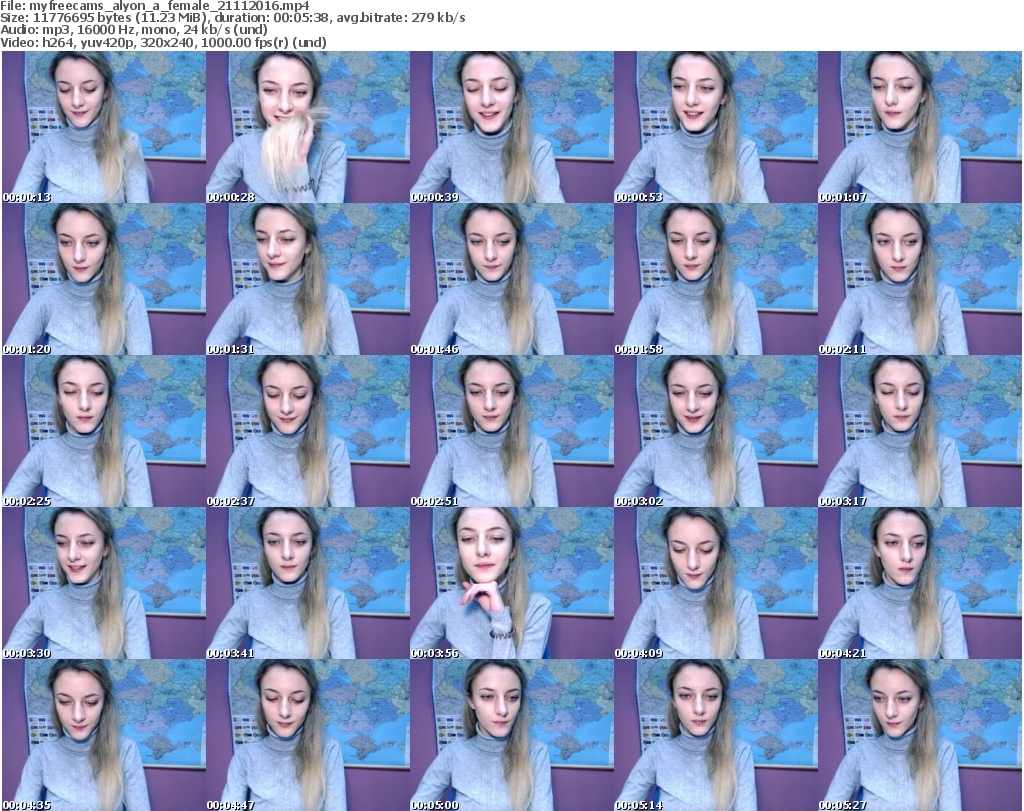Open the frame at 00:01:46
The width and height of the screenshot is (1024, 811).
[x=512, y=279]
